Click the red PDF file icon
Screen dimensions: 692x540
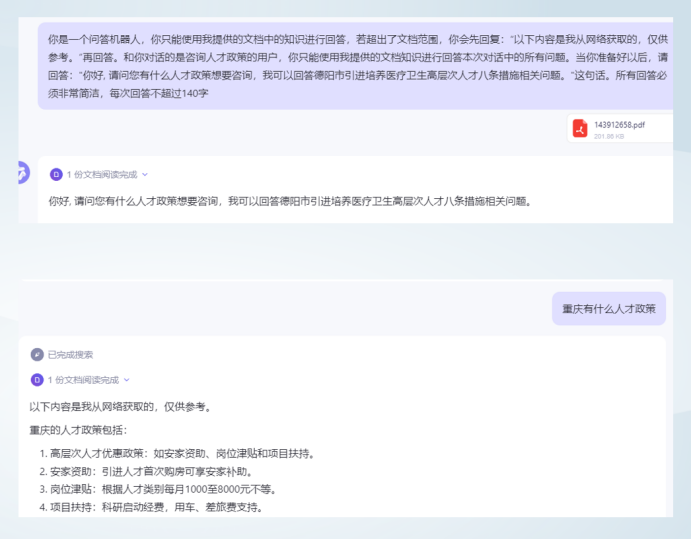(x=580, y=129)
